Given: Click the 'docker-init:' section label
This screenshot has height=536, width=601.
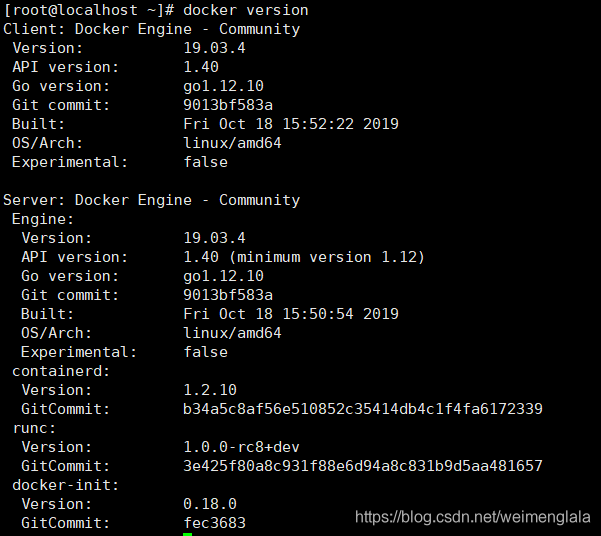Looking at the screenshot, I should pyautogui.click(x=65, y=485).
